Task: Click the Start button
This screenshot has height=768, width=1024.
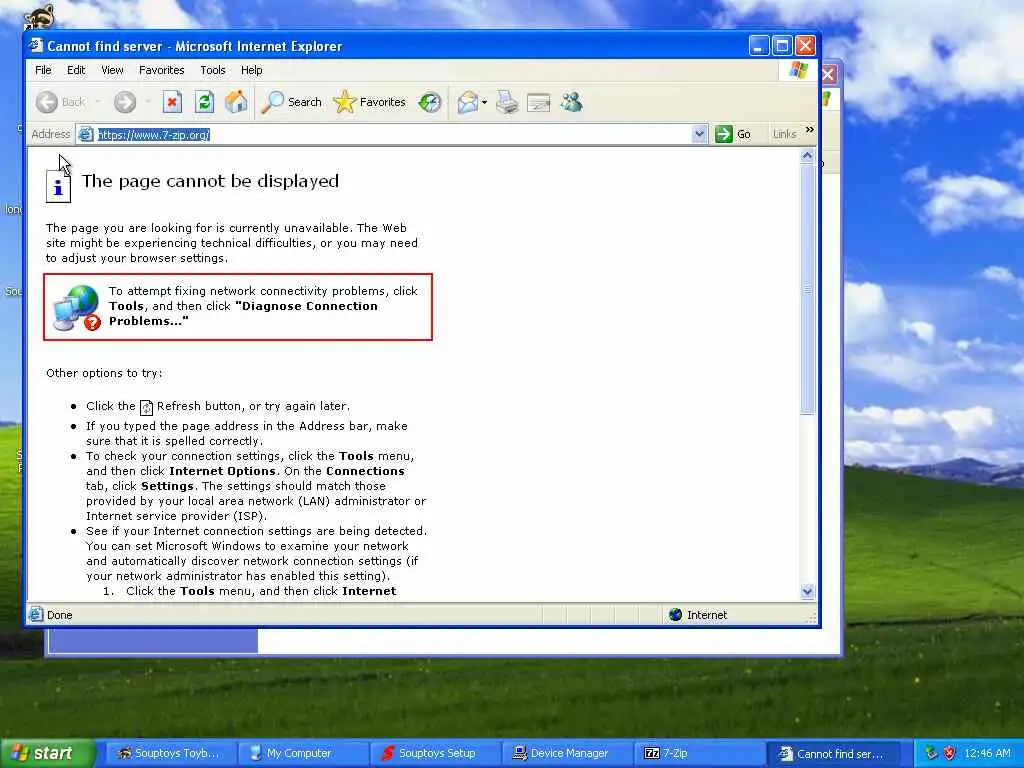Action: [47, 754]
